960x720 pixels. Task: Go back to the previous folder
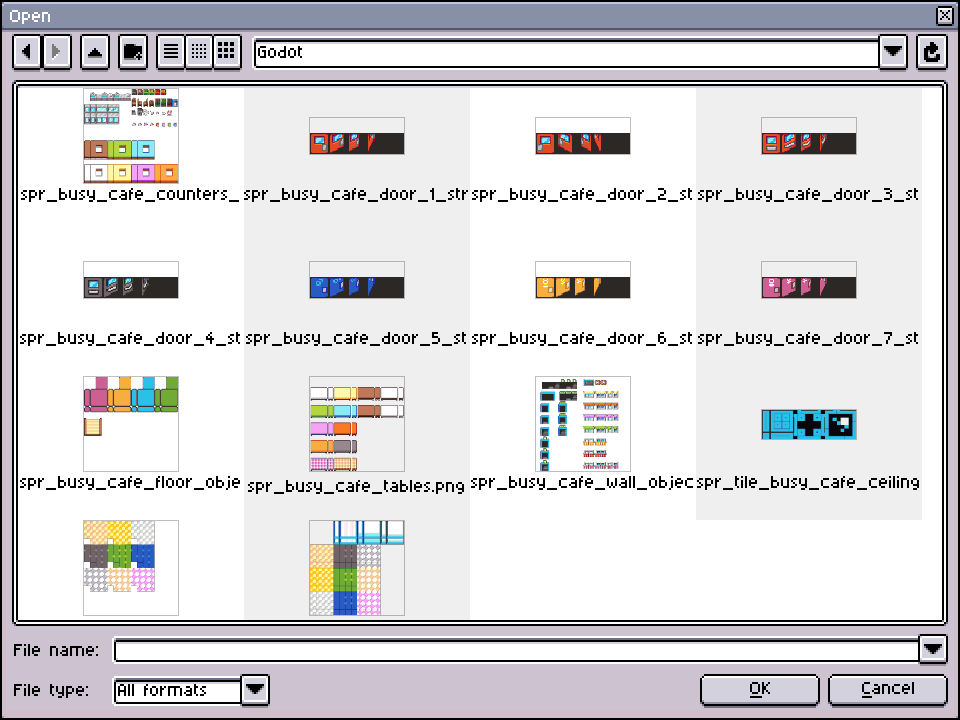click(x=27, y=52)
